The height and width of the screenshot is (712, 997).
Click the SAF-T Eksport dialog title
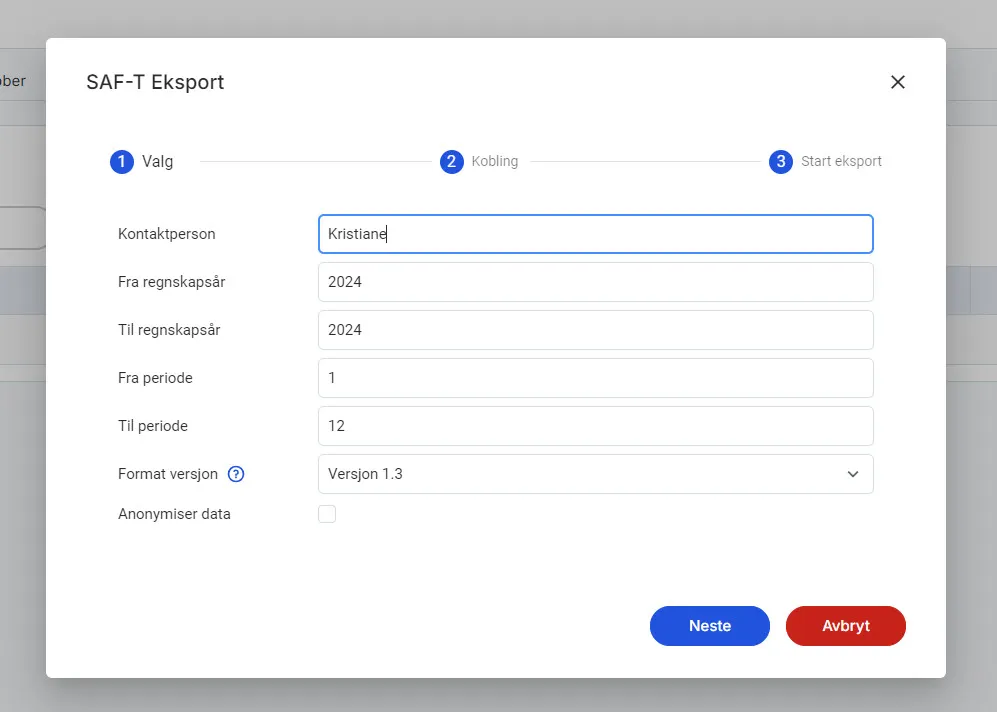tap(155, 82)
